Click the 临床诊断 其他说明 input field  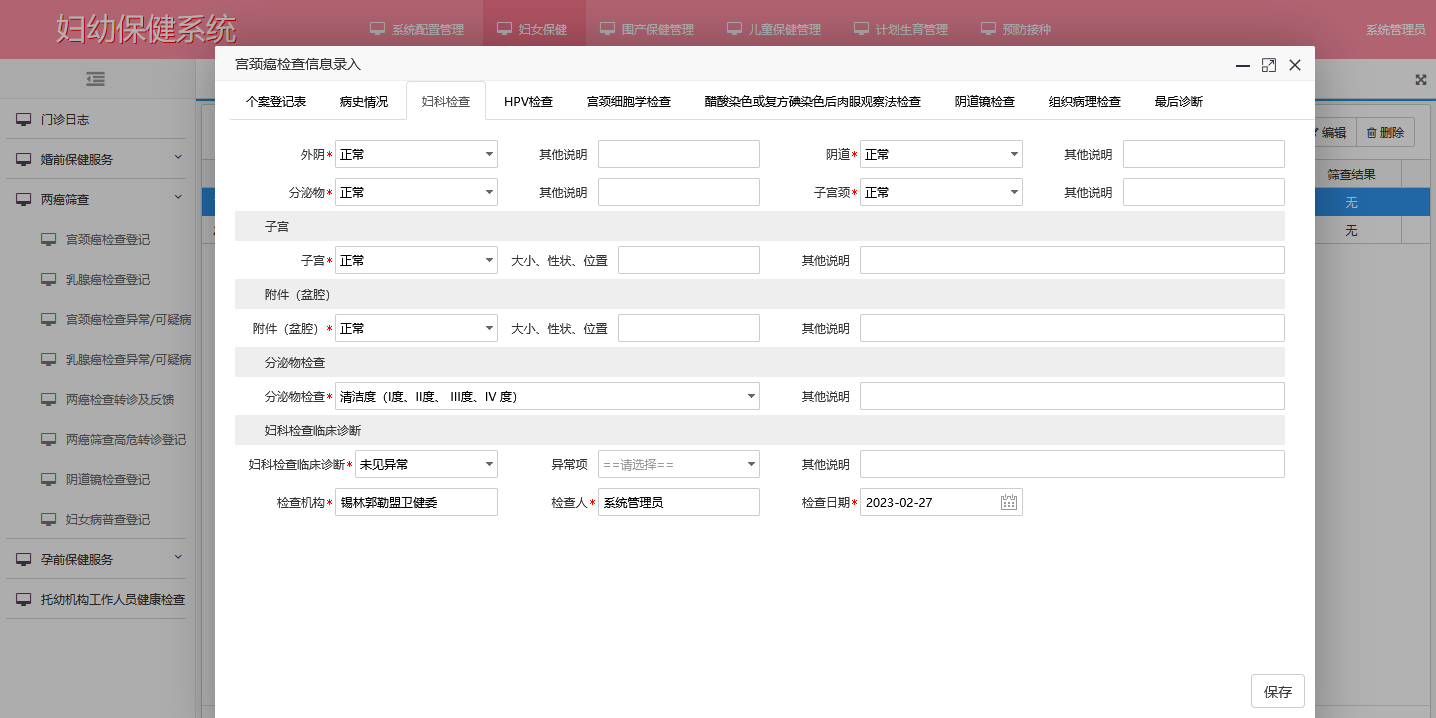coord(1072,464)
